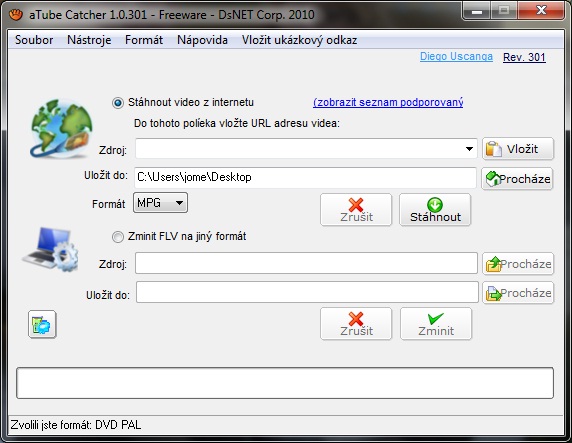Browse download folder with green house icon
572x443 pixels.
click(517, 178)
